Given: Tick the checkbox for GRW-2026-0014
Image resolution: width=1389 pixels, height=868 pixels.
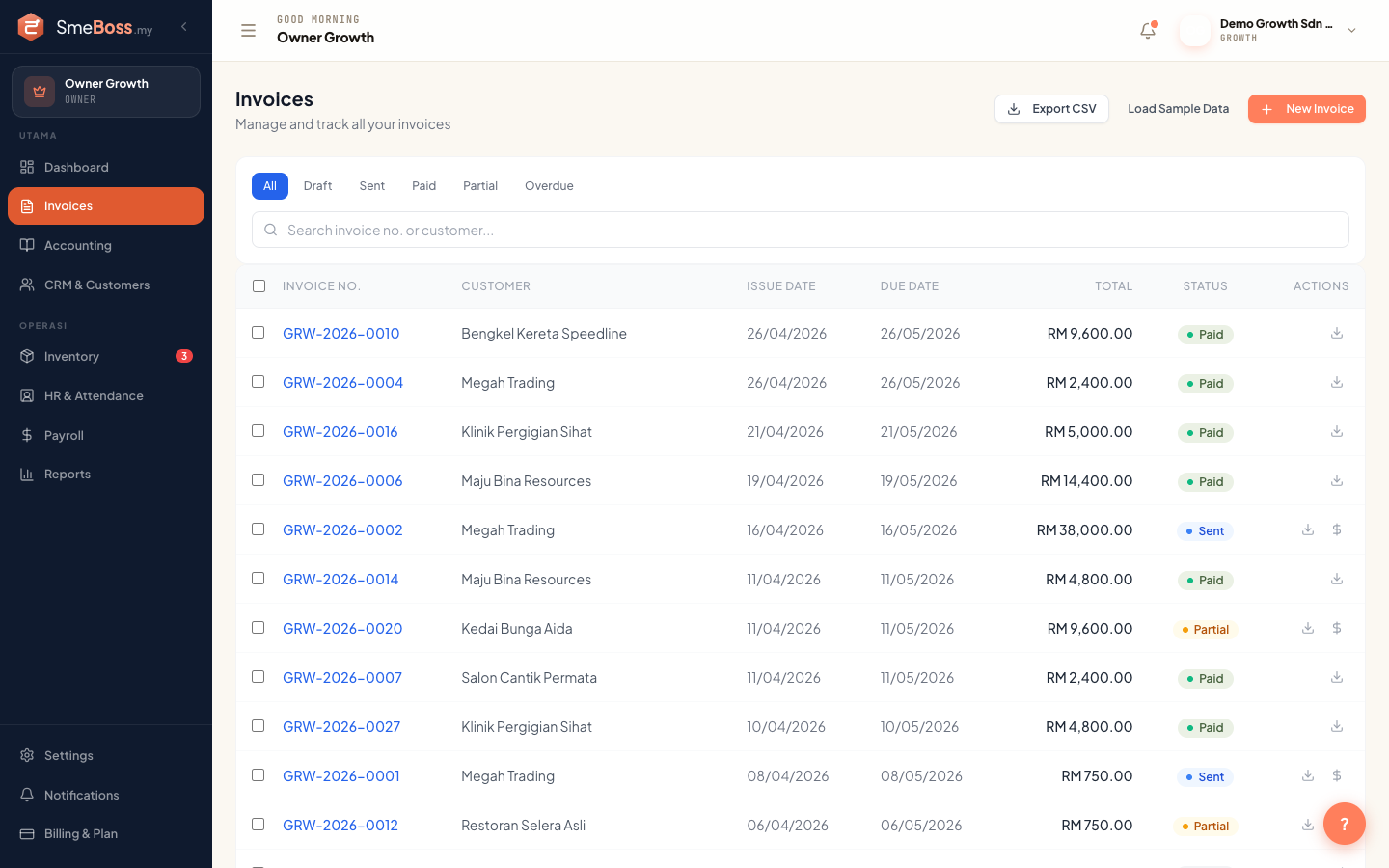Looking at the screenshot, I should pyautogui.click(x=258, y=579).
